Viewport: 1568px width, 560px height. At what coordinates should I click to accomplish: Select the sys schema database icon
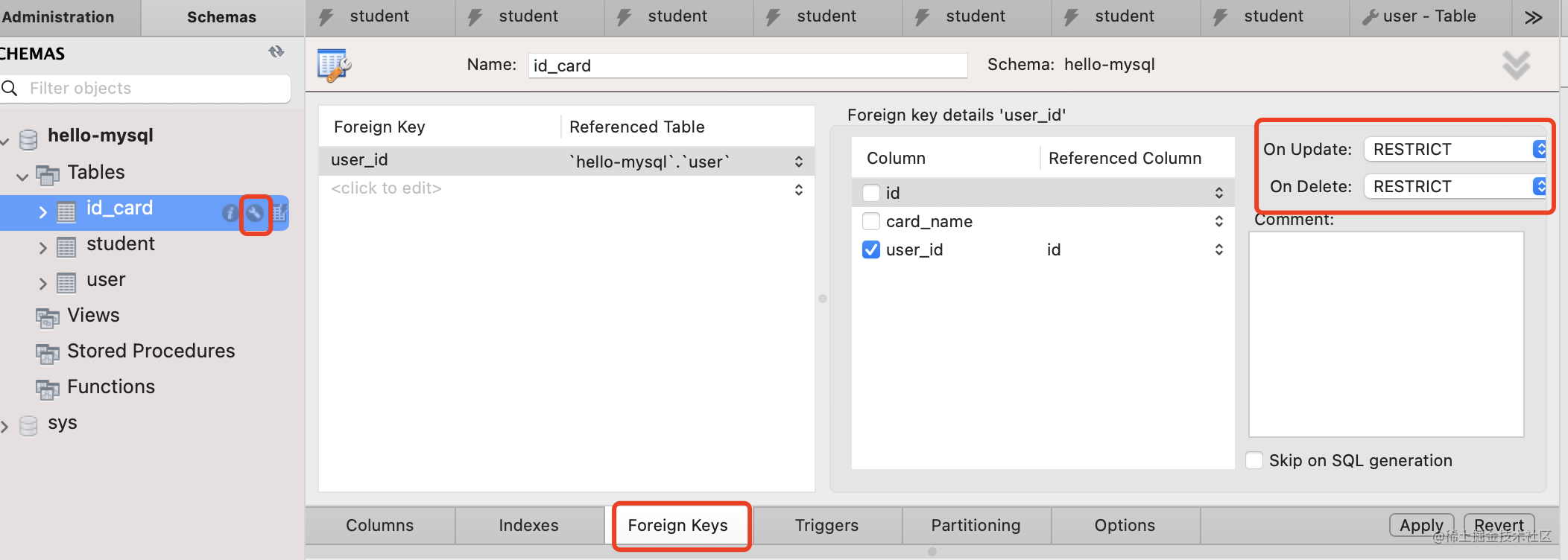click(x=28, y=425)
